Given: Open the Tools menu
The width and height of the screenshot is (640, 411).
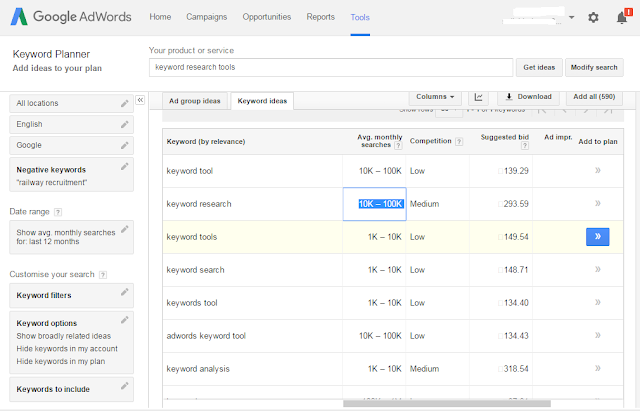Looking at the screenshot, I should (x=360, y=18).
